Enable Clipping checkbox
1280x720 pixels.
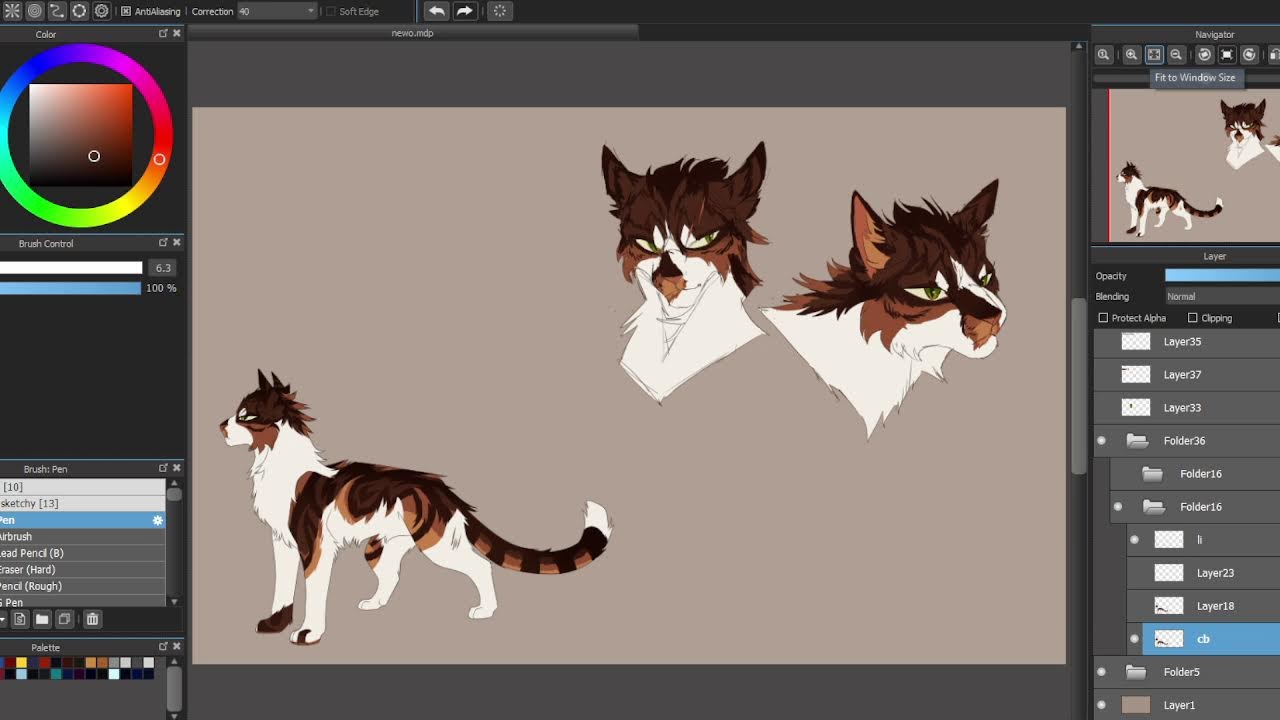[1192, 318]
